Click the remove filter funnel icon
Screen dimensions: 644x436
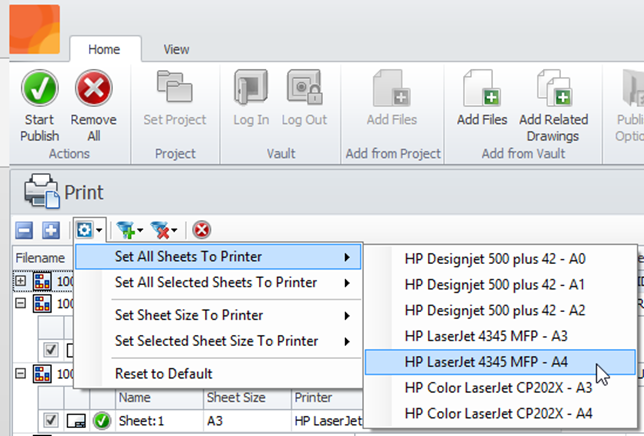[x=160, y=230]
